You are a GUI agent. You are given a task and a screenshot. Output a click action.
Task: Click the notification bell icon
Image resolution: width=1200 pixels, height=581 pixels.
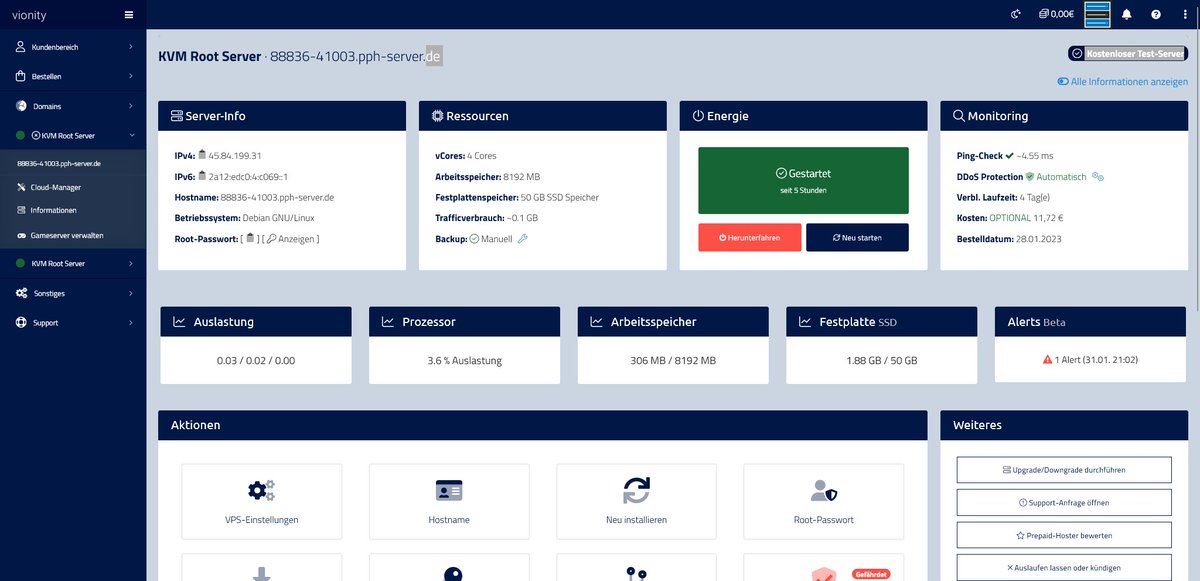[x=1127, y=13]
